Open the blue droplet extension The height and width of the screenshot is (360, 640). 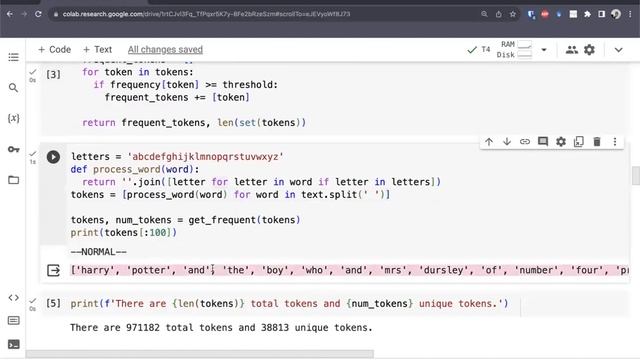pos(559,14)
